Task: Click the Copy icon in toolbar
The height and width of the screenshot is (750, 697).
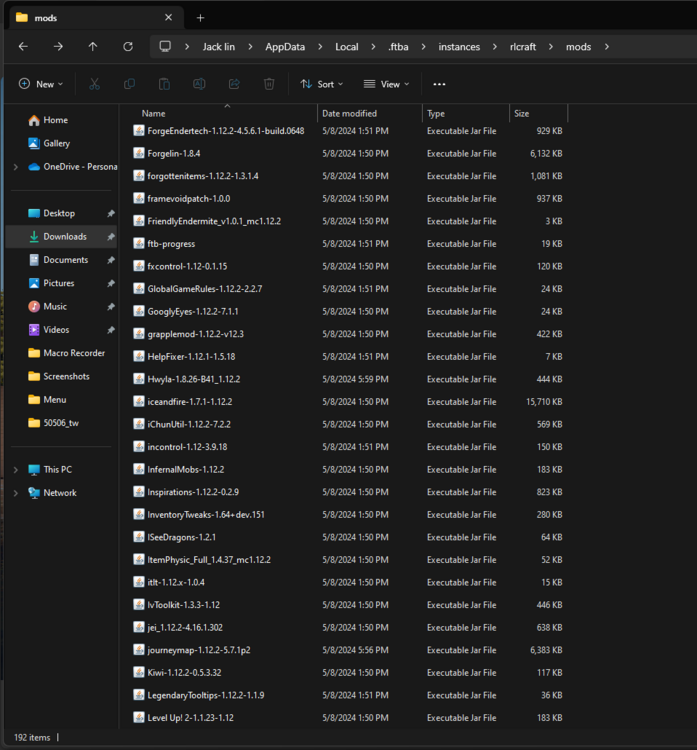Action: click(129, 84)
